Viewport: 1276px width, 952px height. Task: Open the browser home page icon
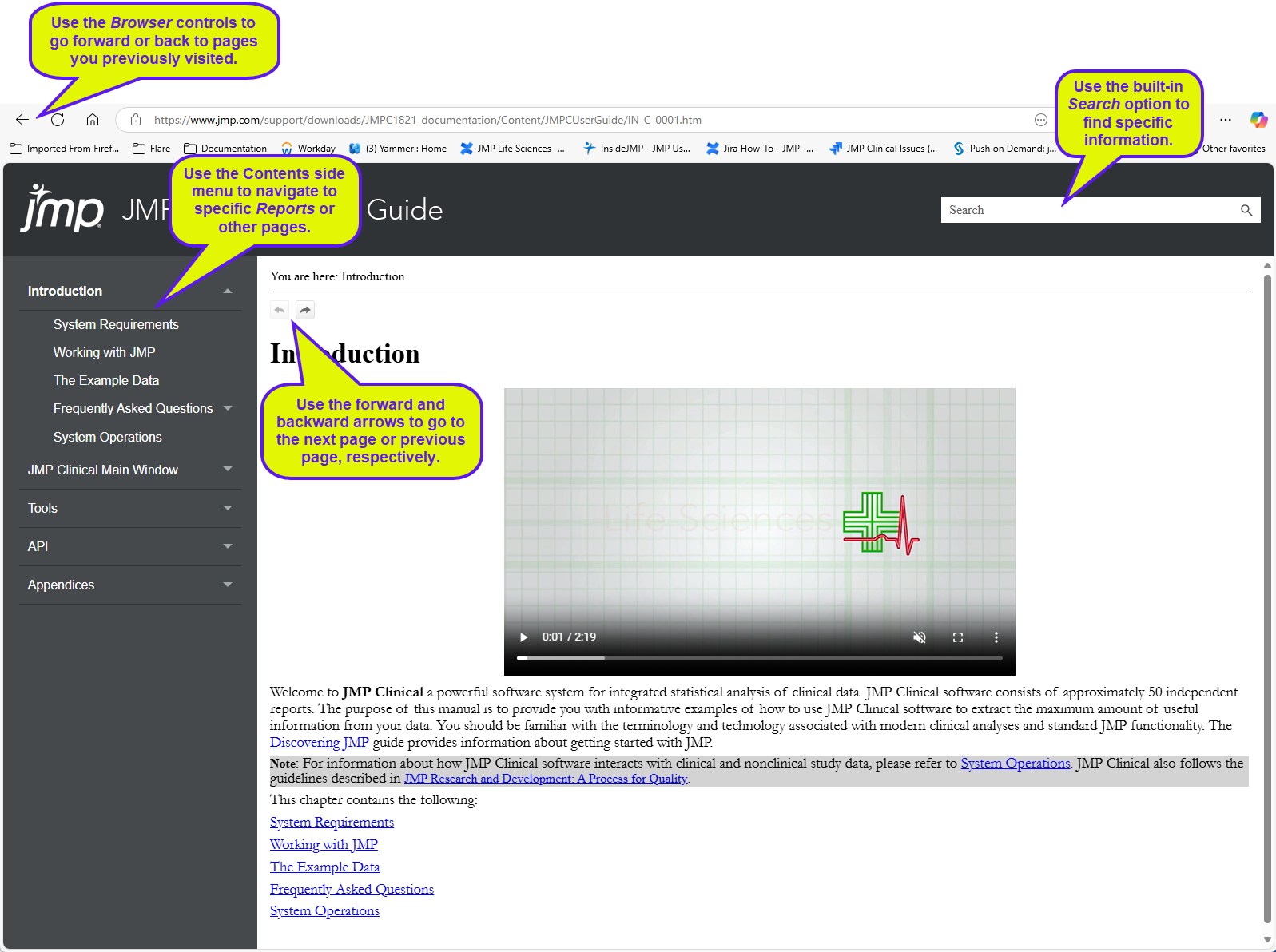pos(93,120)
